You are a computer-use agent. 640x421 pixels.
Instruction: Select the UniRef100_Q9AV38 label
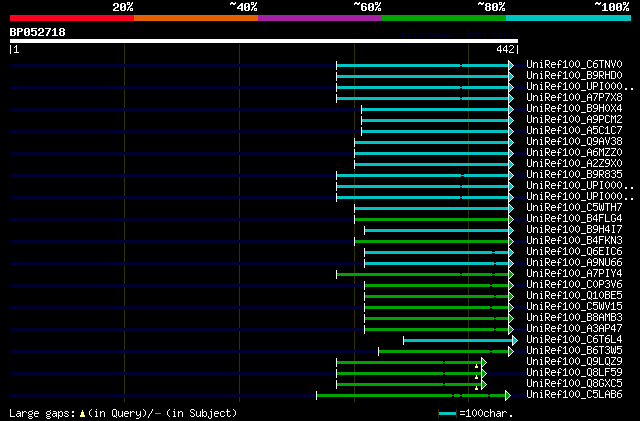[574, 142]
